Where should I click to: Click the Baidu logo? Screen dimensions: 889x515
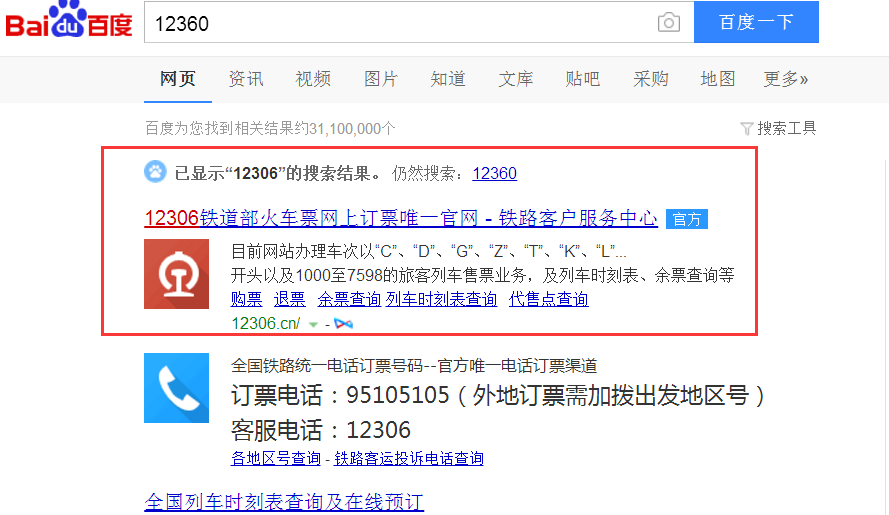click(68, 21)
